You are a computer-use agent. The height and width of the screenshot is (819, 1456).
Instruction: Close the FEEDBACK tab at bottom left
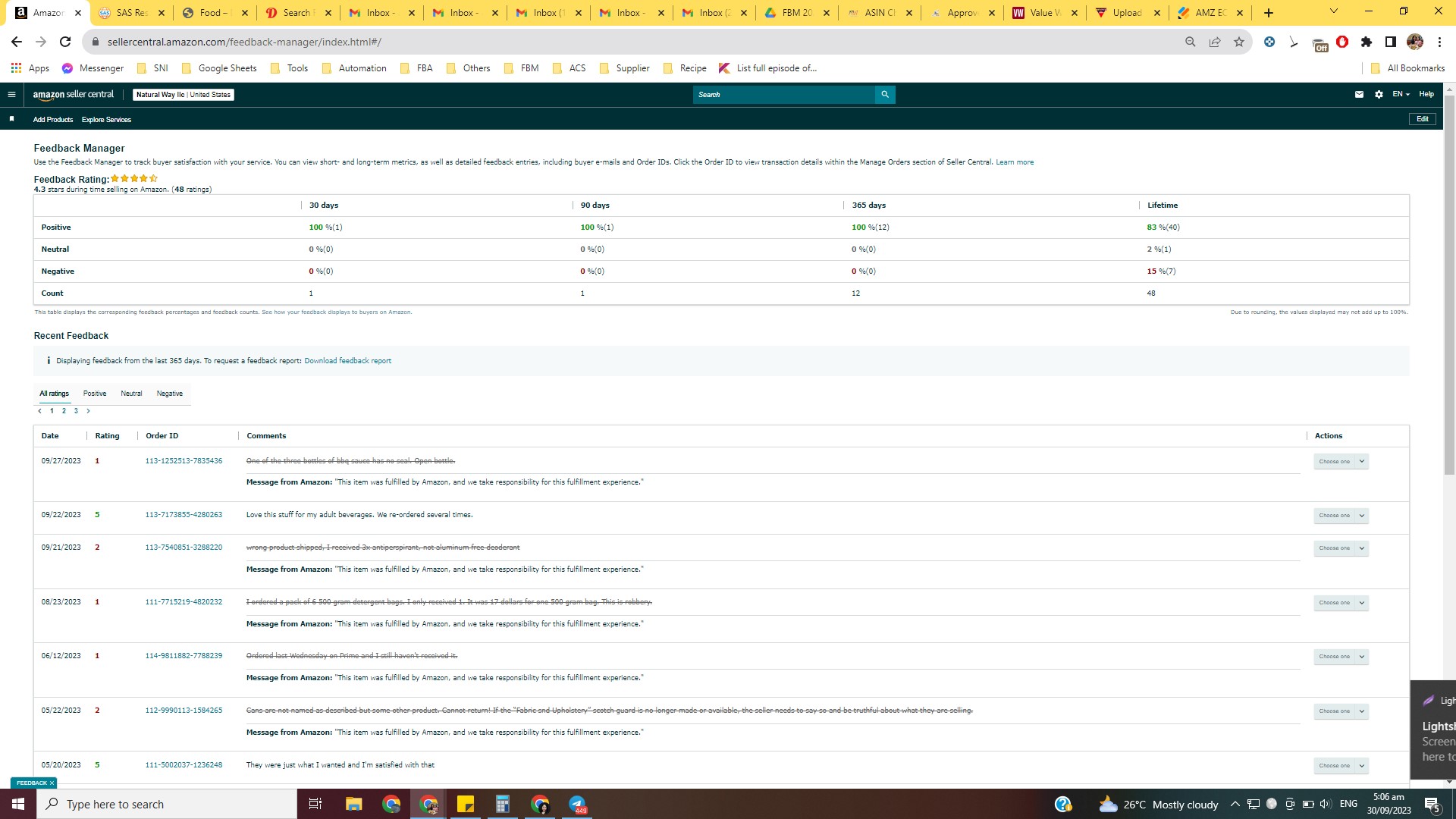[52, 783]
